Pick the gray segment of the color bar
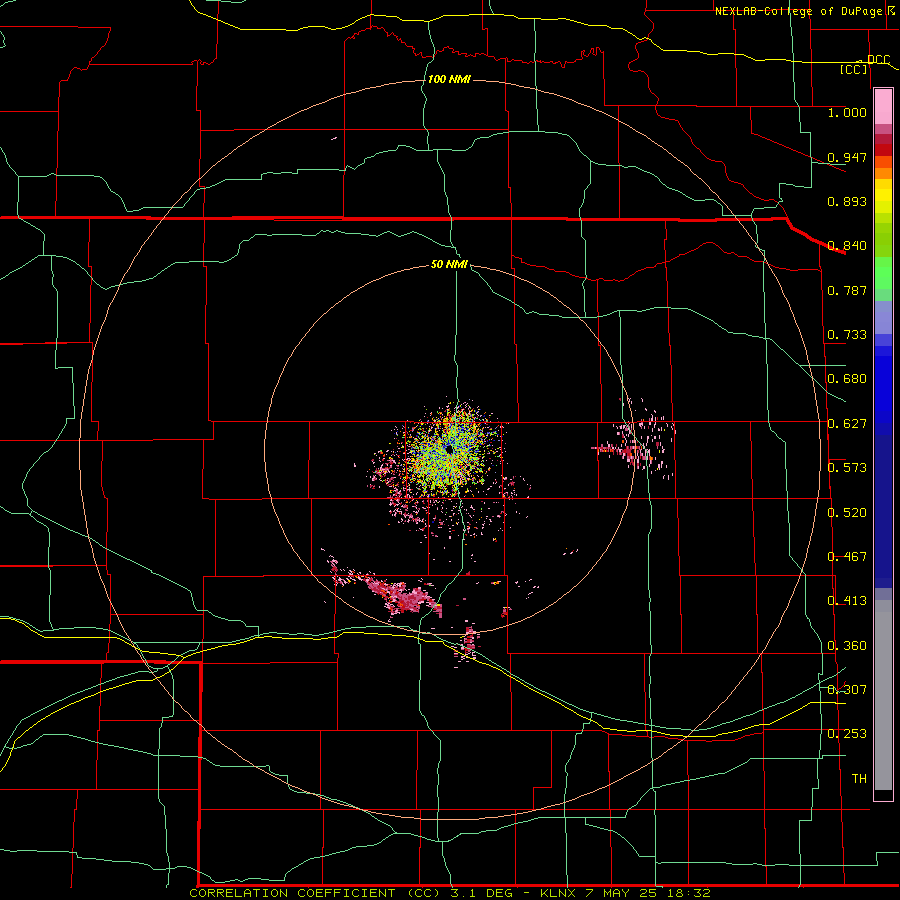900x900 pixels. (883, 695)
